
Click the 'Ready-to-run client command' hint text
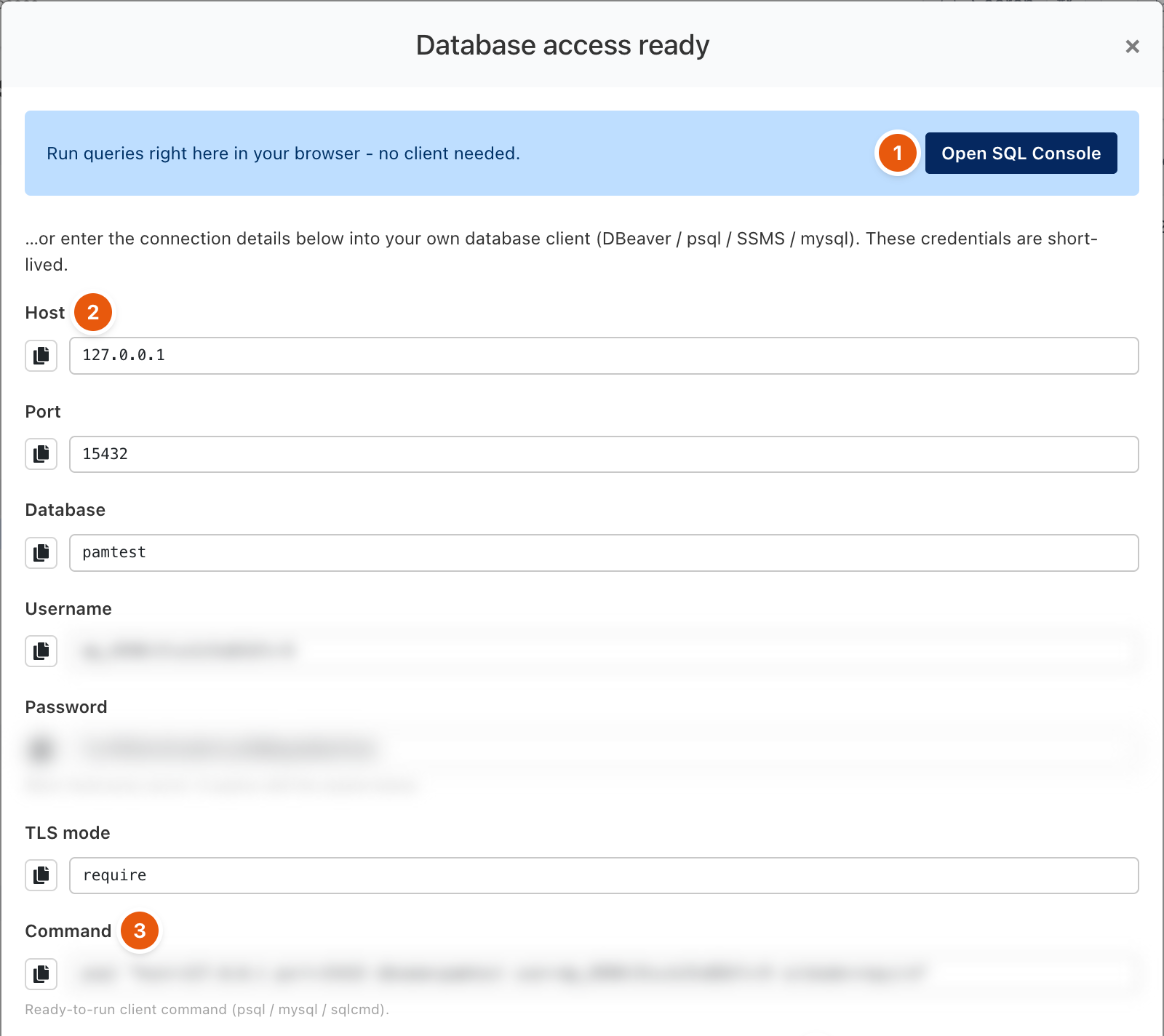(x=207, y=1009)
